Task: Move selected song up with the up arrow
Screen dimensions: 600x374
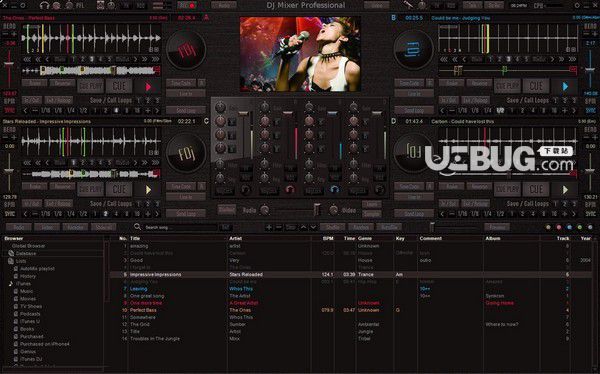Action: coord(303,227)
